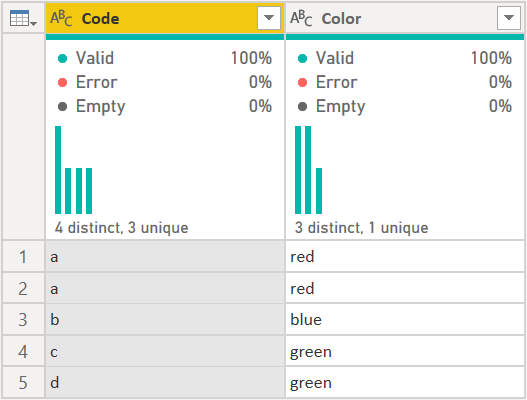The width and height of the screenshot is (527, 400).
Task: Click Valid 100% in Code column profile
Action: click(x=165, y=58)
